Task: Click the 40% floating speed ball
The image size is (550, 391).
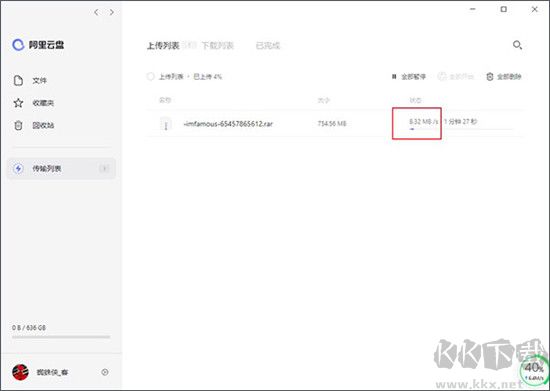Action: 534,371
